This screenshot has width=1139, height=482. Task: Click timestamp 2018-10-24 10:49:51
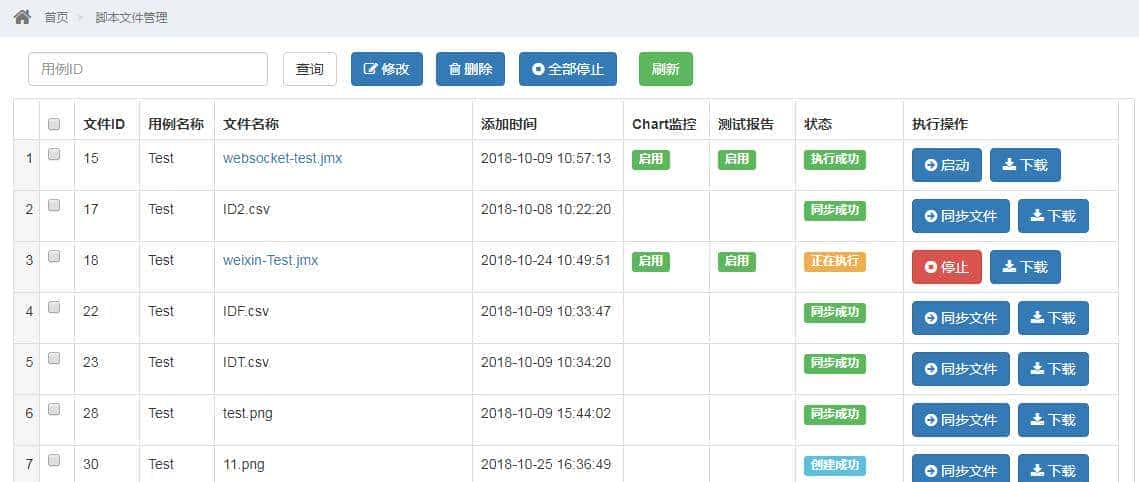coord(546,260)
